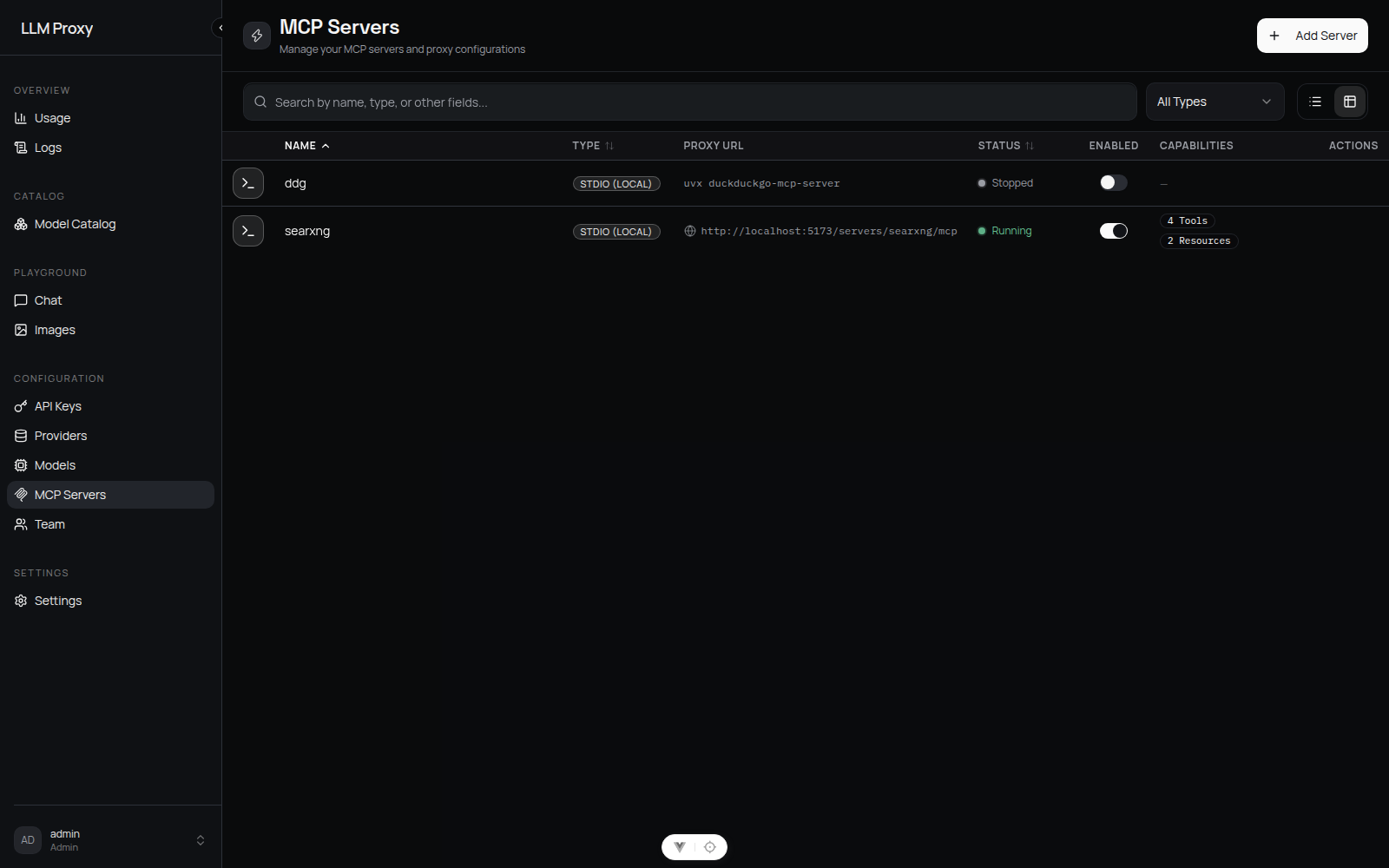Image resolution: width=1389 pixels, height=868 pixels.
Task: Click the searxng proxy URL
Action: [x=828, y=231]
